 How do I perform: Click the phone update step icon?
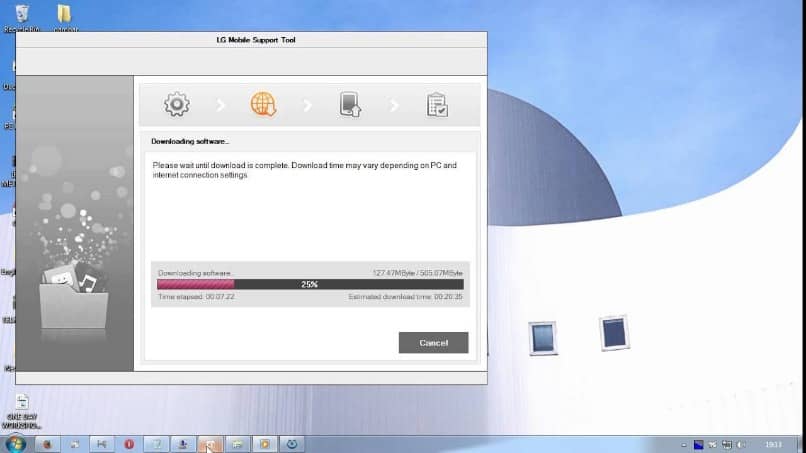click(350, 104)
